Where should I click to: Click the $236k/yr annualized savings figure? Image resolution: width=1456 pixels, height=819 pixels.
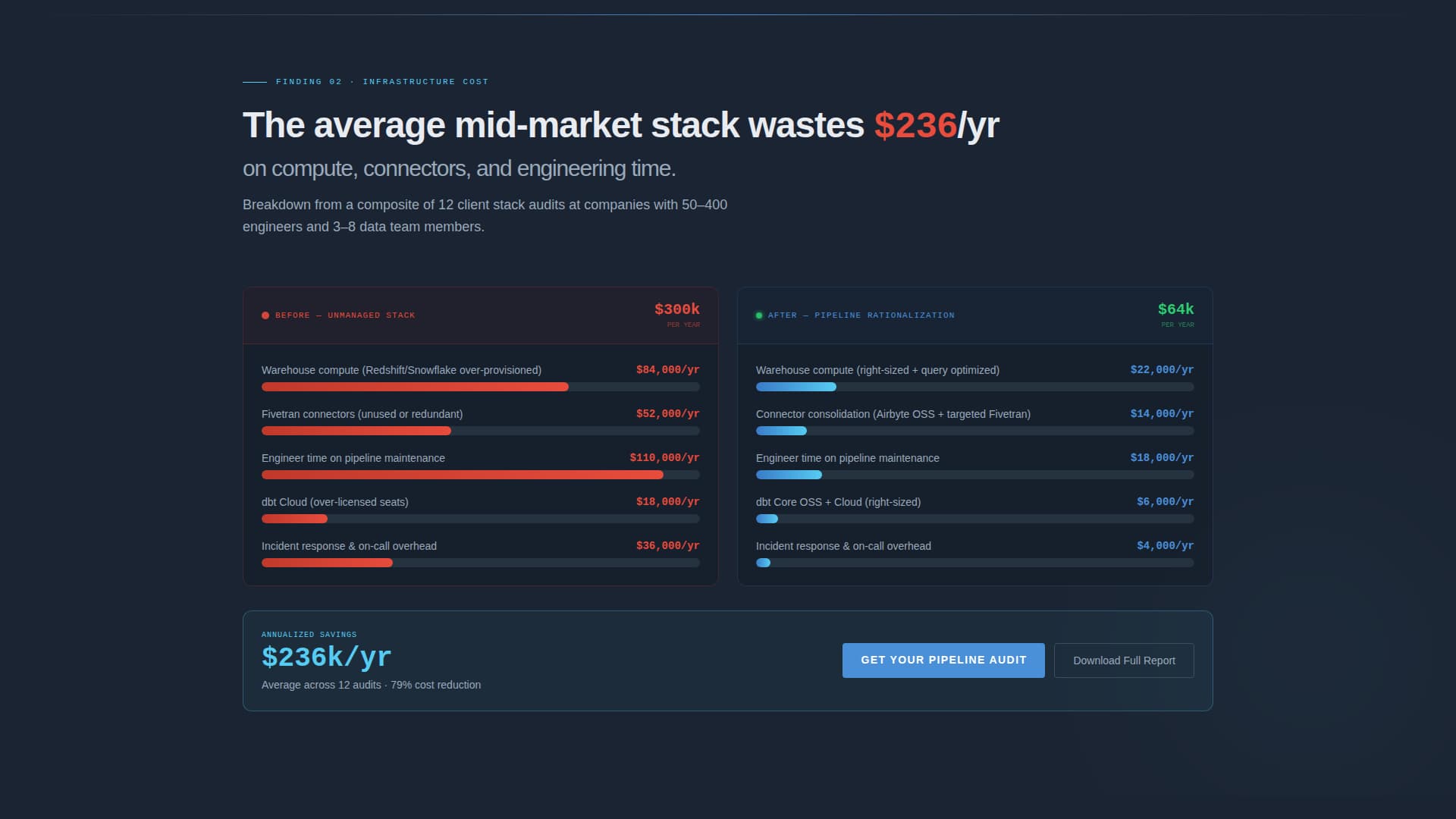point(327,657)
